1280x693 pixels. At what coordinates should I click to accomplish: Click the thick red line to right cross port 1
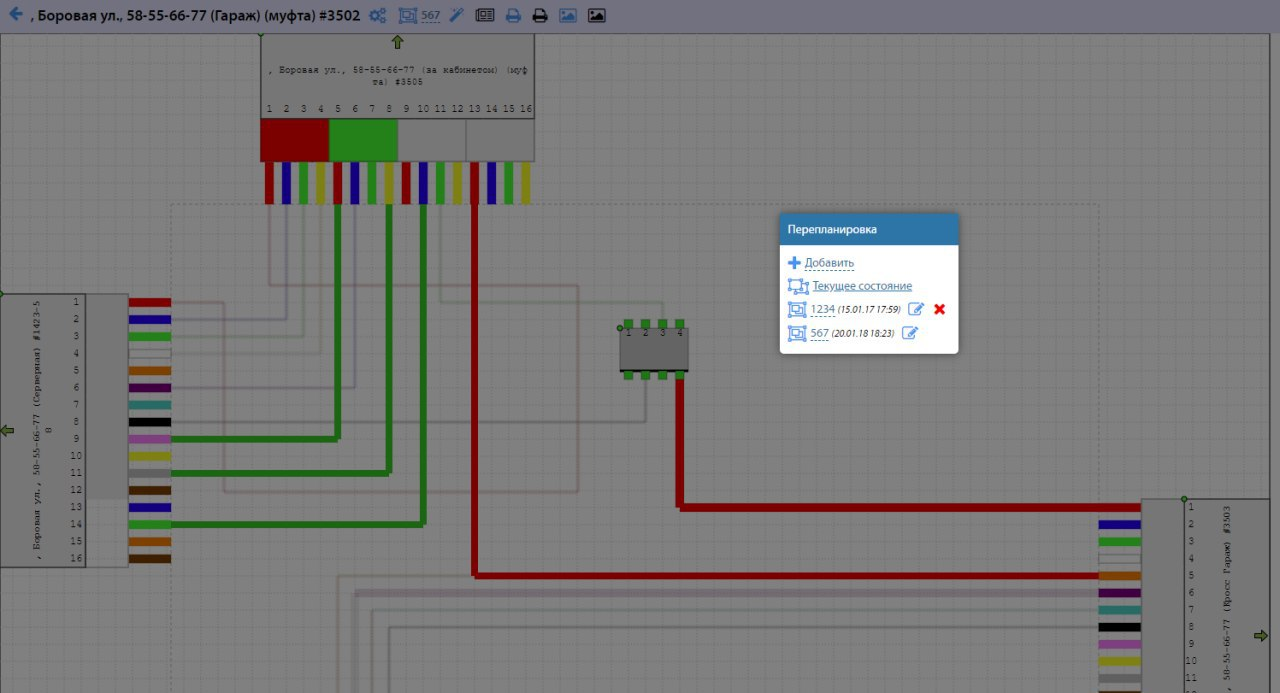coord(910,507)
